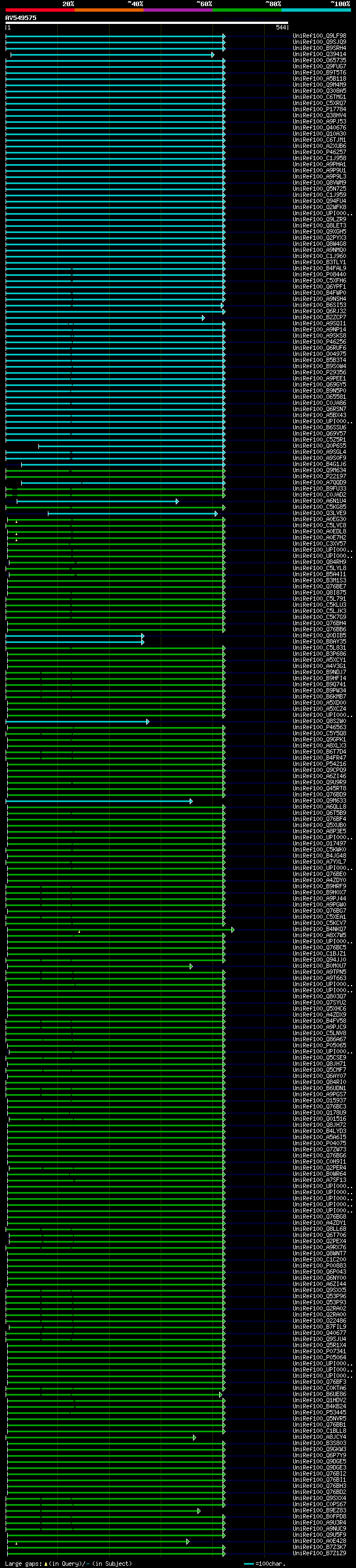Viewport: 356px width, 1568px height.
Task: Click the purple ~60% identity legend bar
Action: [x=179, y=10]
